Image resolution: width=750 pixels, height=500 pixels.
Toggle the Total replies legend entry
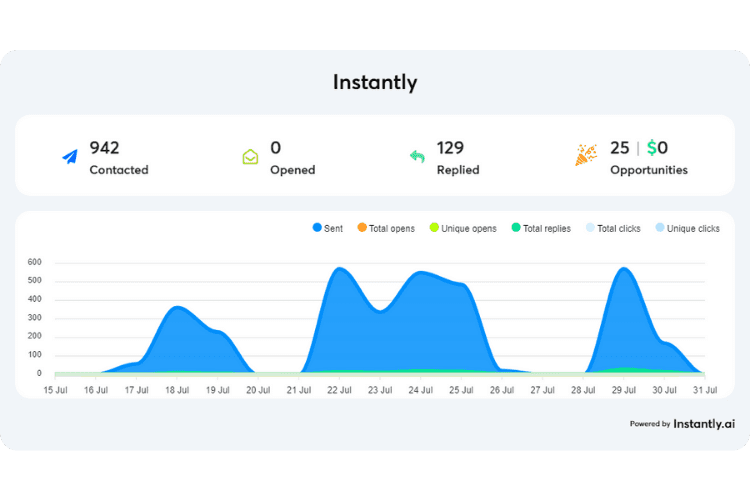[x=541, y=228]
